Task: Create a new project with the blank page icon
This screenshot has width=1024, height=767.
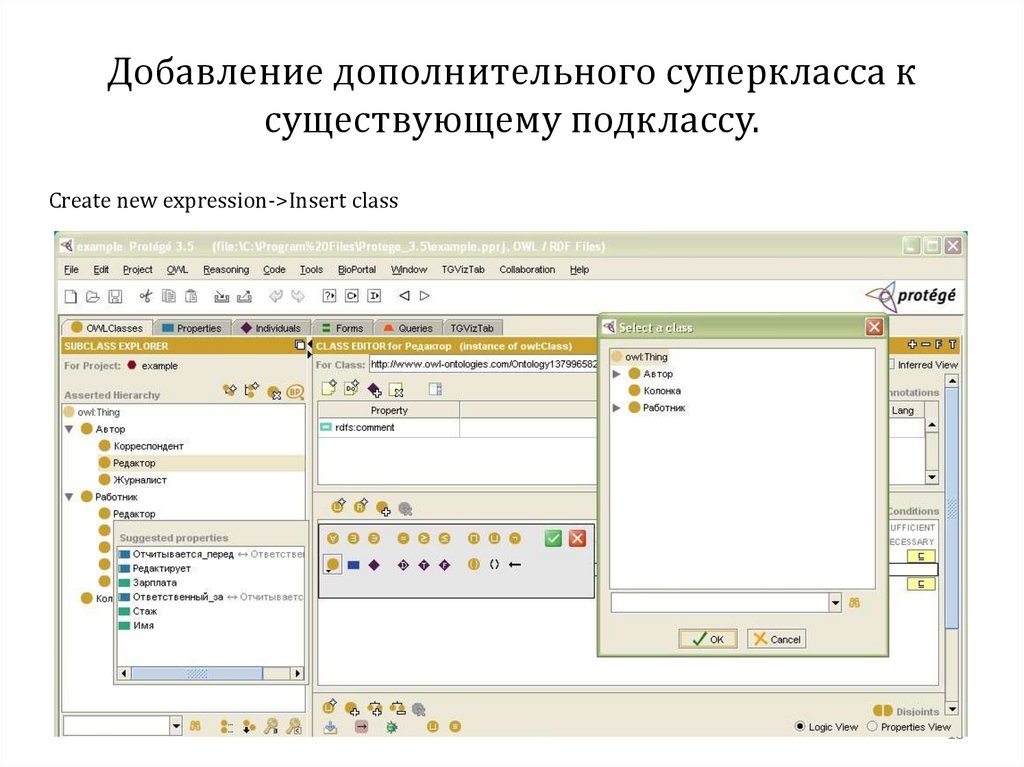Action: tap(71, 297)
